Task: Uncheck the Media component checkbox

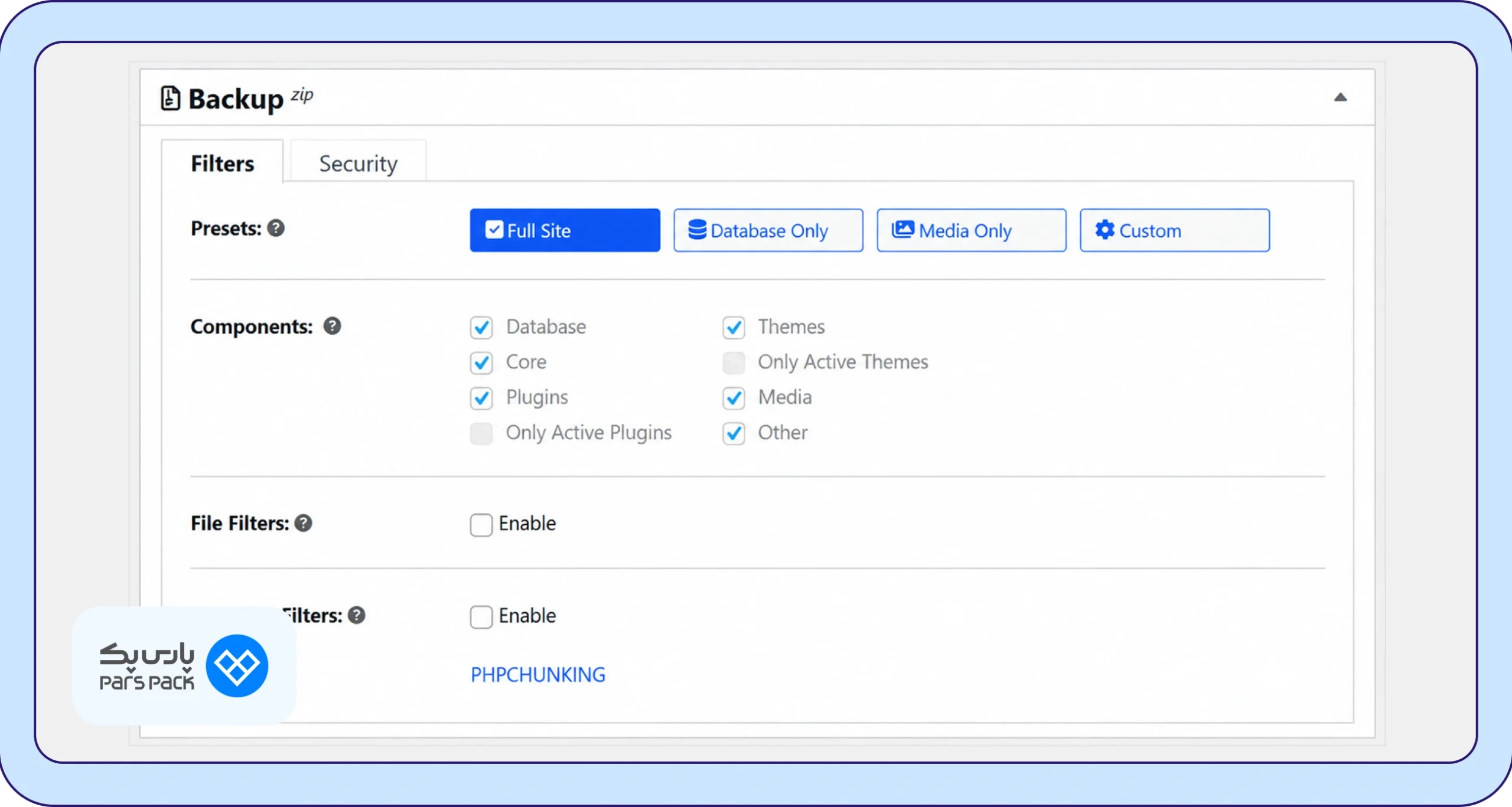Action: point(733,398)
